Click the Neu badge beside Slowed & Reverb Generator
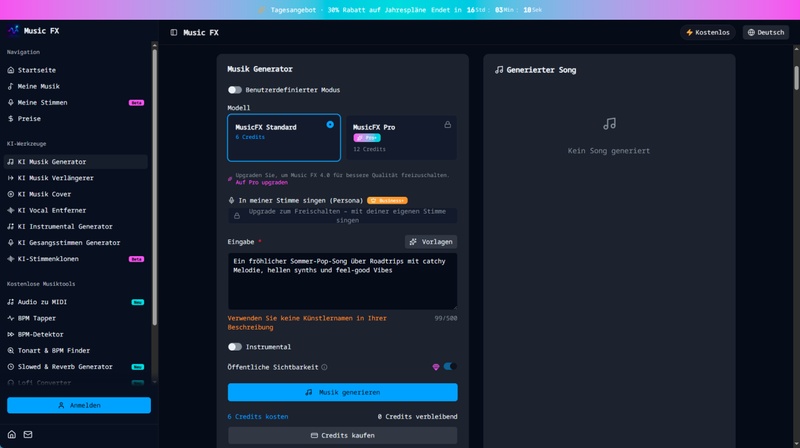The image size is (800, 448). pos(138,367)
